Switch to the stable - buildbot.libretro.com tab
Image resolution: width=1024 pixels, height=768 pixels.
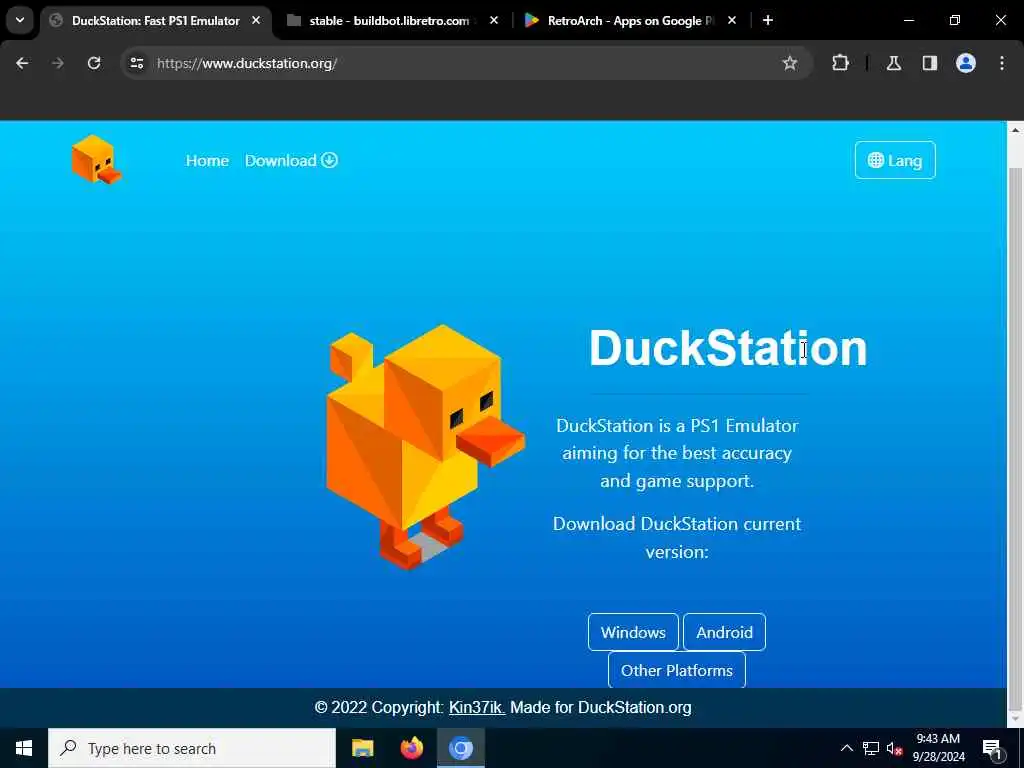tap(389, 21)
